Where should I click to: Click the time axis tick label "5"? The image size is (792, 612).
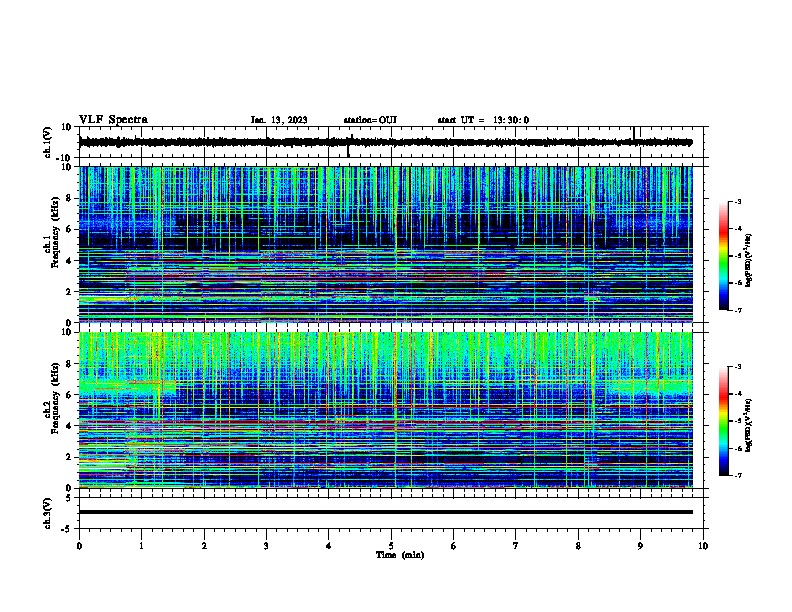pos(391,546)
